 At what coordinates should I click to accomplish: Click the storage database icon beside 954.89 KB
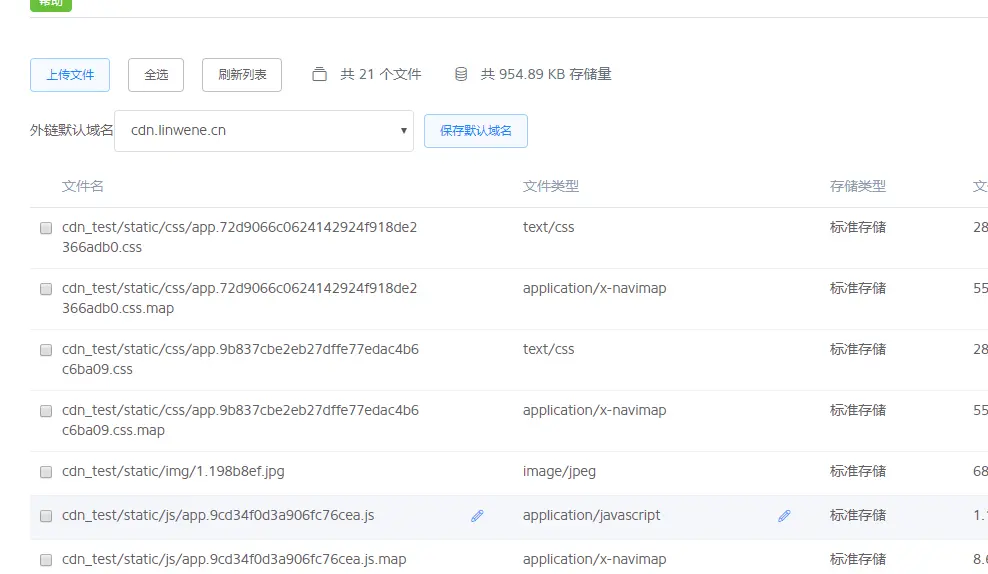tap(461, 74)
